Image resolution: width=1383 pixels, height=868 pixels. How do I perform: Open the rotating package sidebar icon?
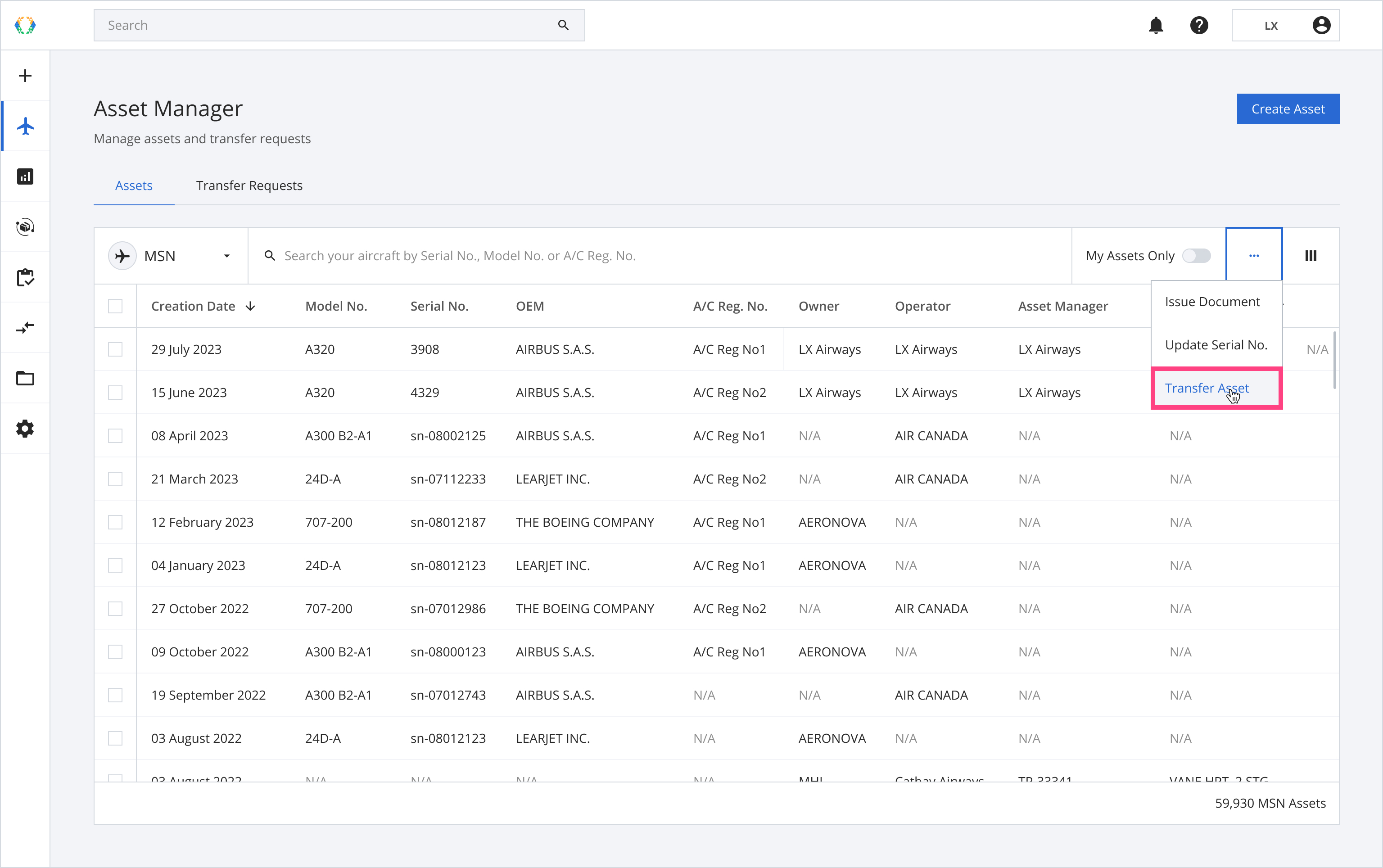pyautogui.click(x=25, y=227)
